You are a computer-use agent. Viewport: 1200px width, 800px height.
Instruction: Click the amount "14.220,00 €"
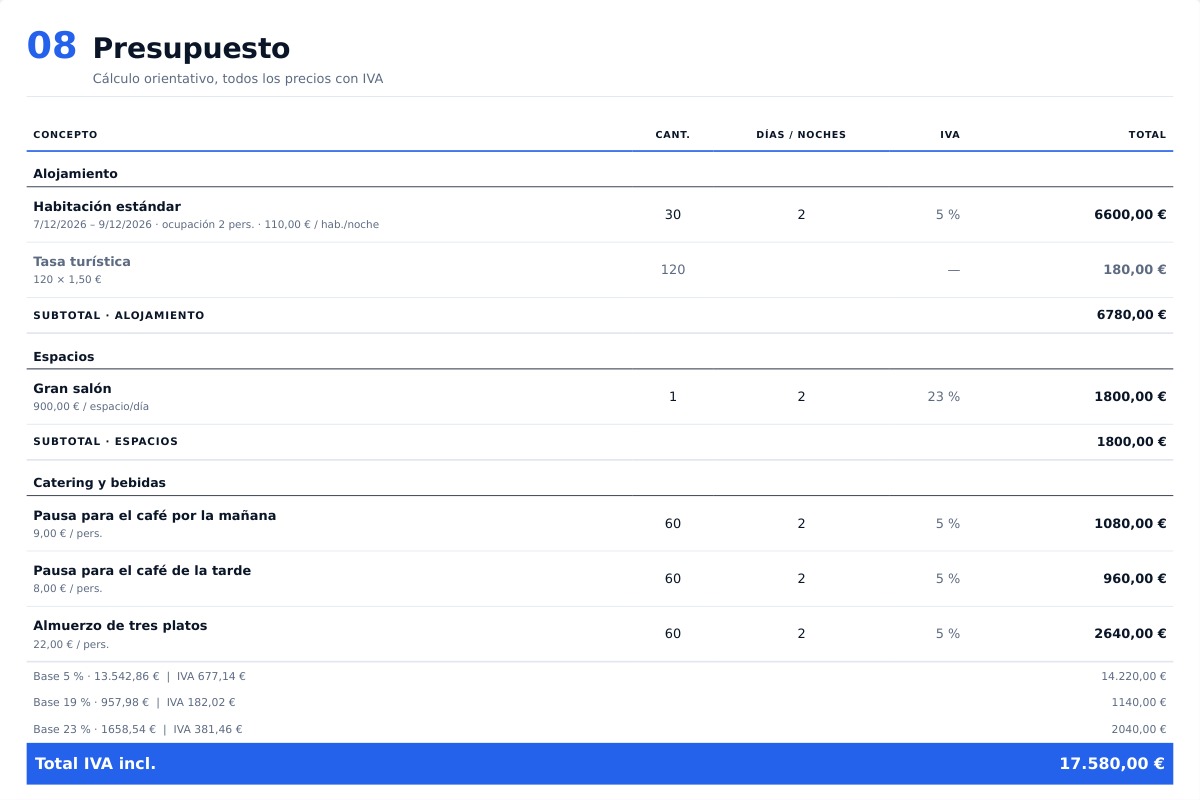pyautogui.click(x=1134, y=677)
